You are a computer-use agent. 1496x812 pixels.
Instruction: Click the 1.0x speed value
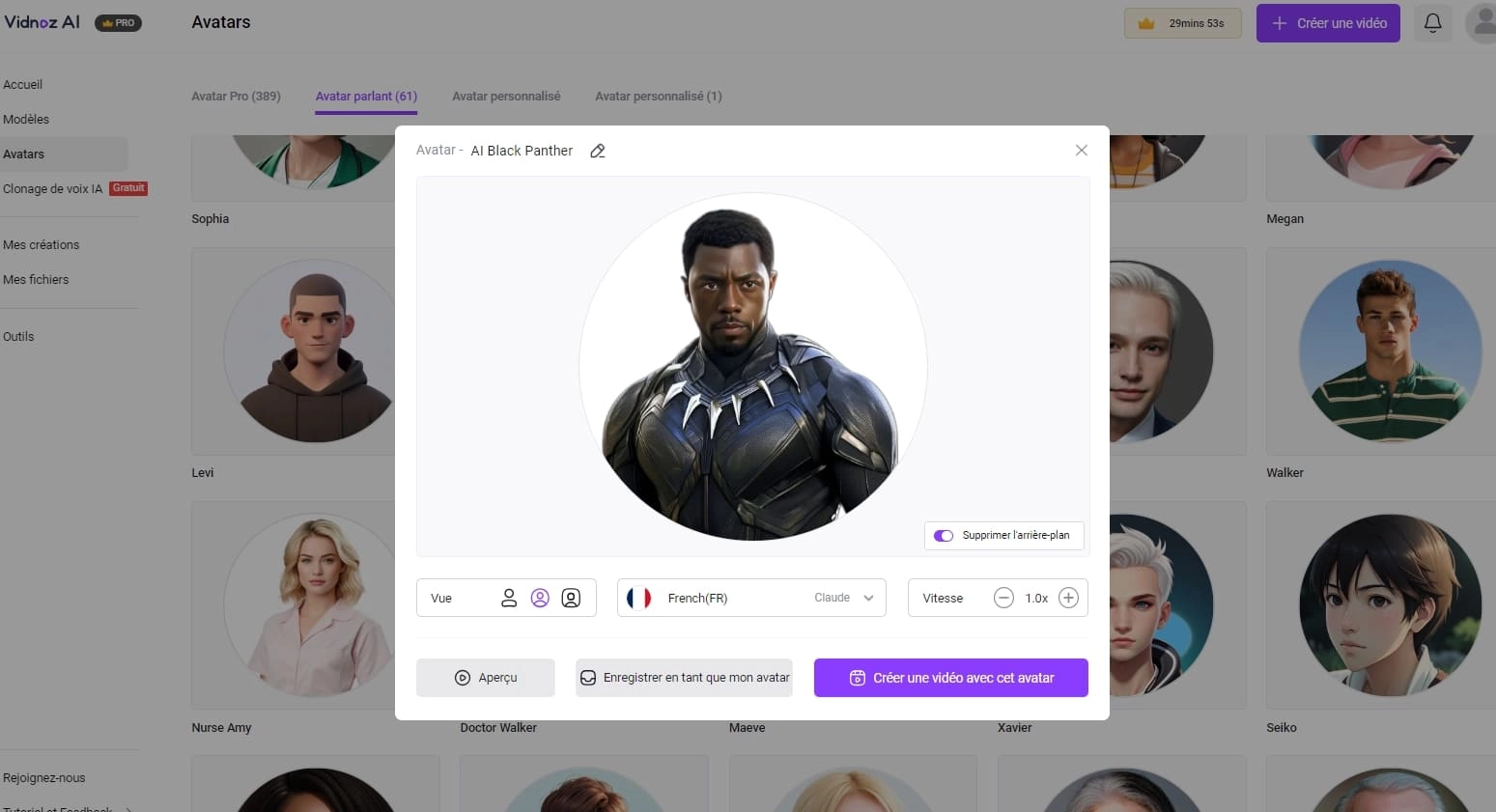click(x=1036, y=599)
